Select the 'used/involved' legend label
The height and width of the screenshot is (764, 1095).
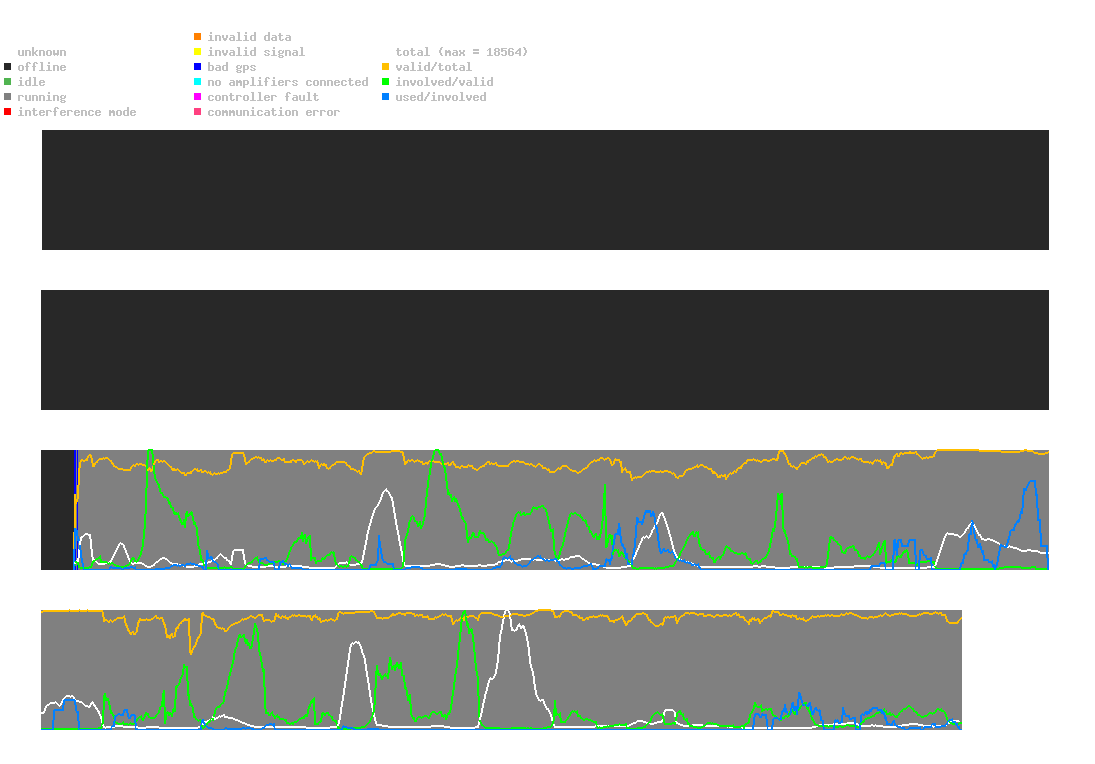[441, 97]
